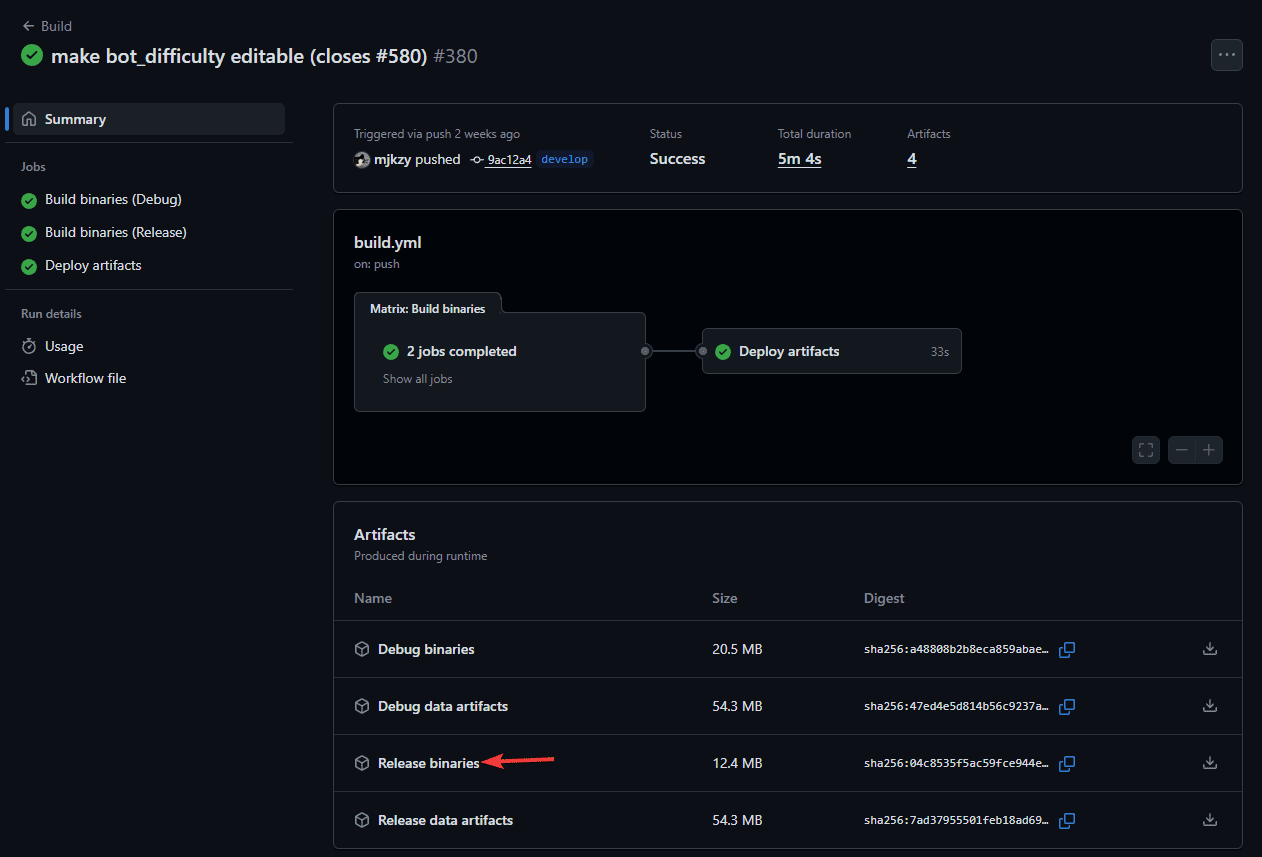The width and height of the screenshot is (1262, 857).
Task: Copy the Release binaries digest
Action: [1066, 763]
